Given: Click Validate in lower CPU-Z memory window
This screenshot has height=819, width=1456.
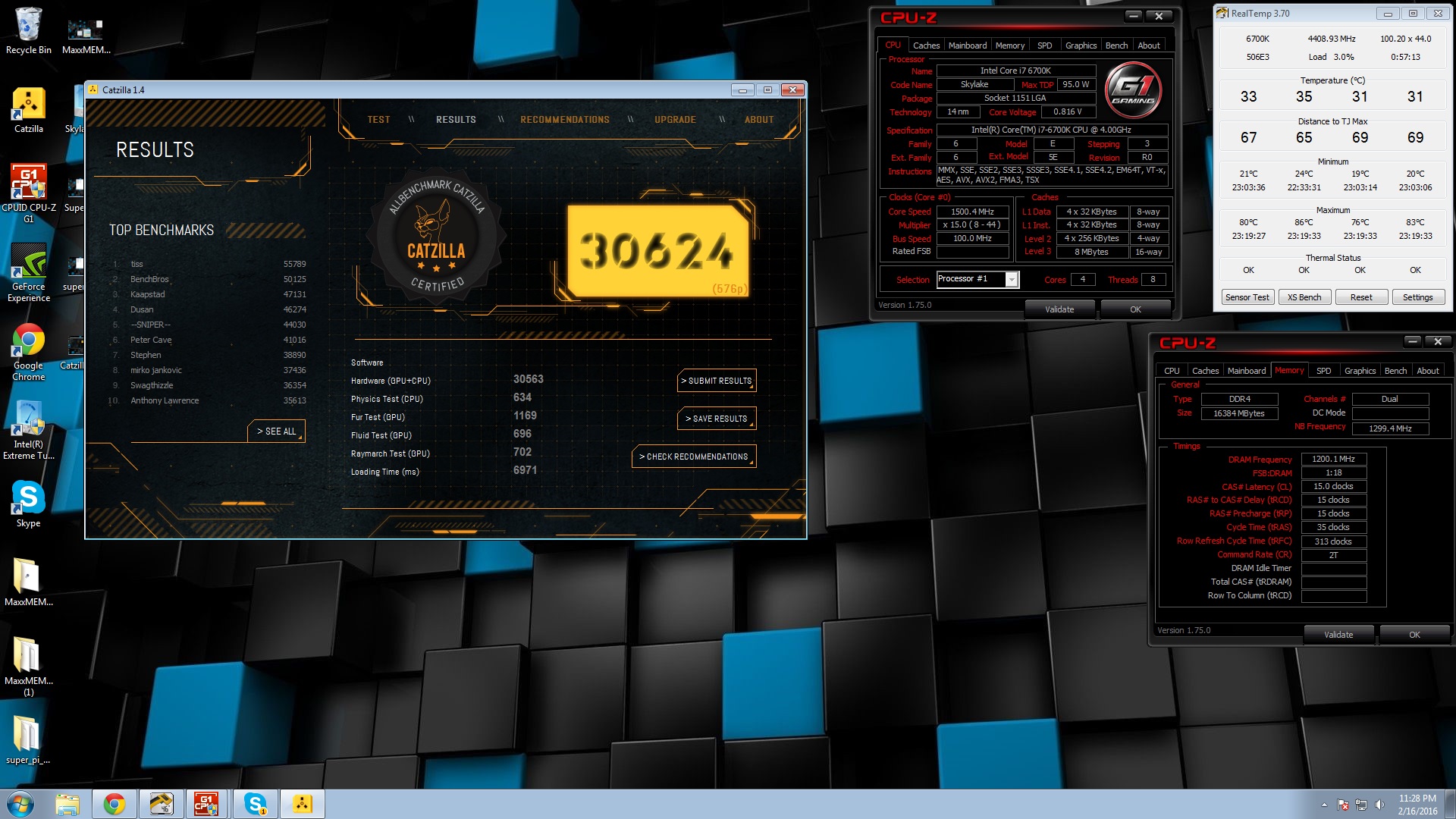Looking at the screenshot, I should pyautogui.click(x=1338, y=635).
